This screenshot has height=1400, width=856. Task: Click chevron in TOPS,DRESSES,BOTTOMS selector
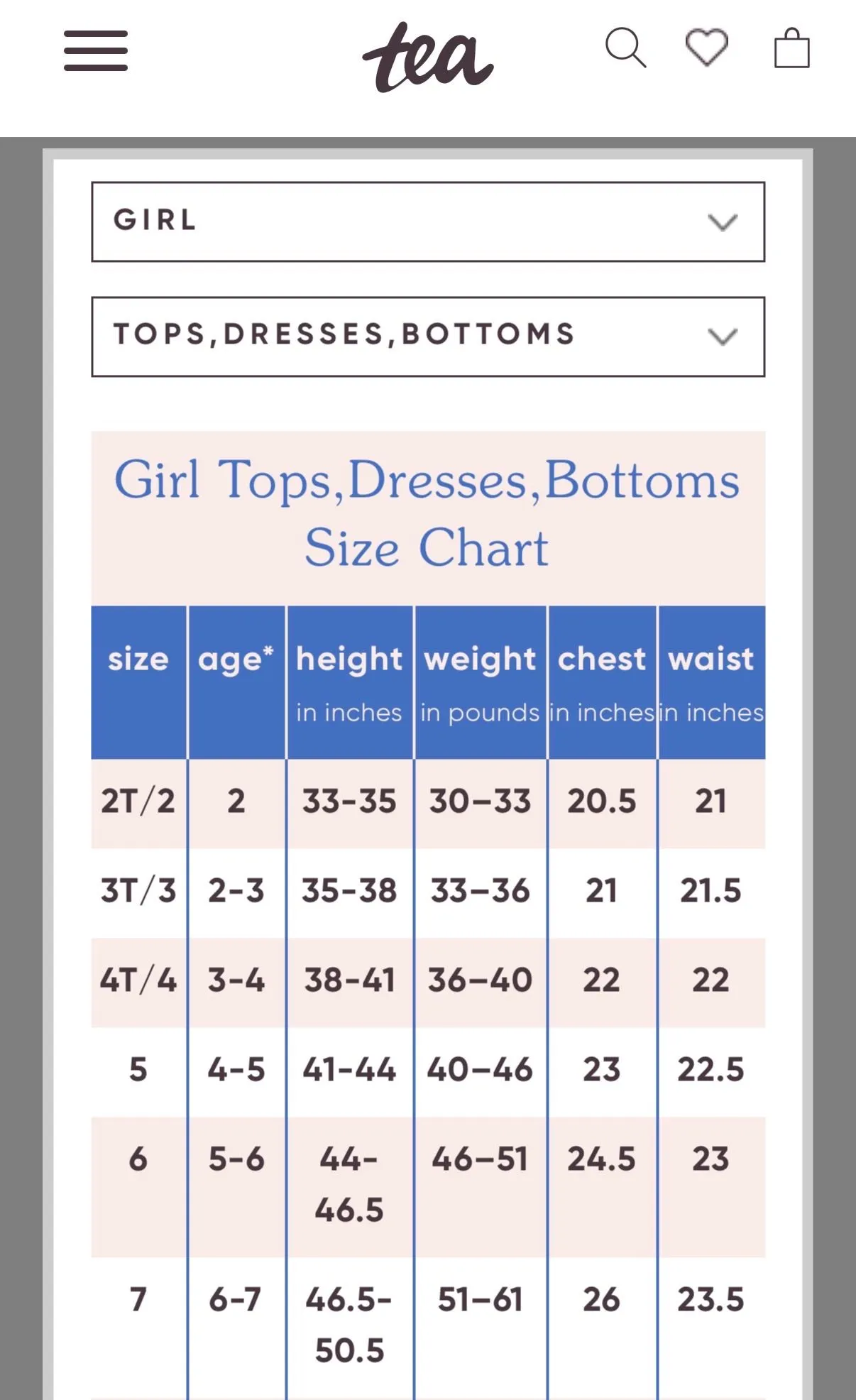point(723,337)
